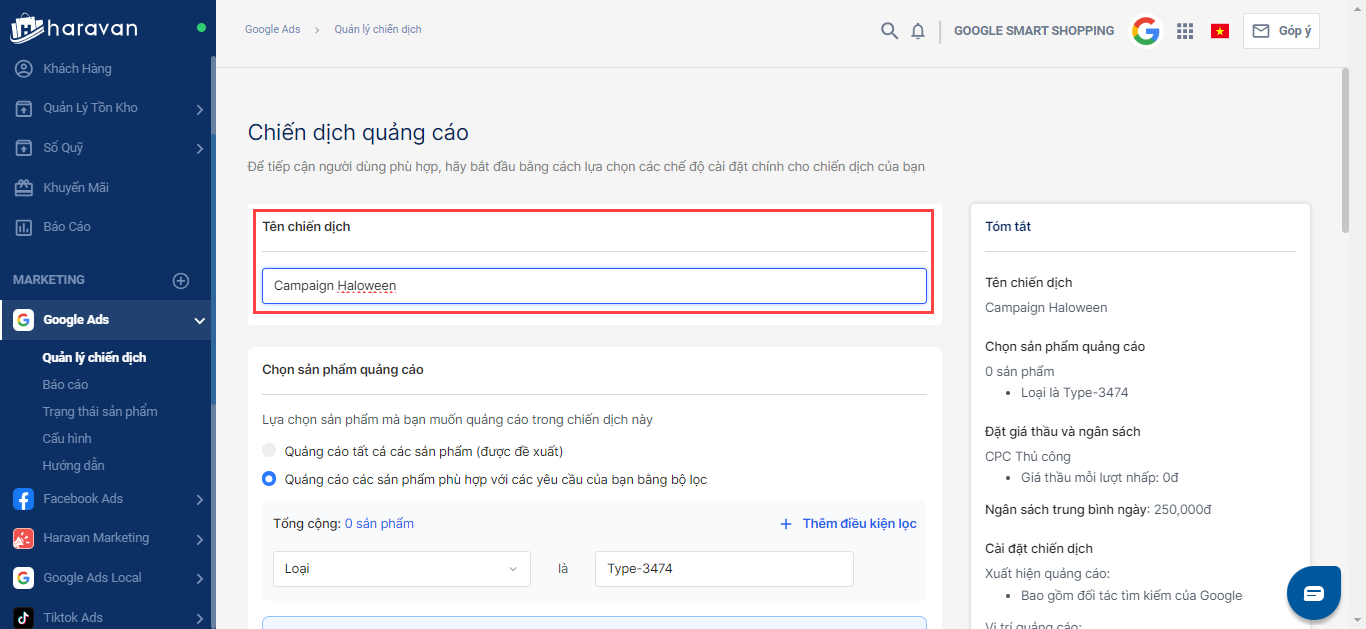Open apps grid menu
This screenshot has width=1366, height=629.
pos(1185,31)
